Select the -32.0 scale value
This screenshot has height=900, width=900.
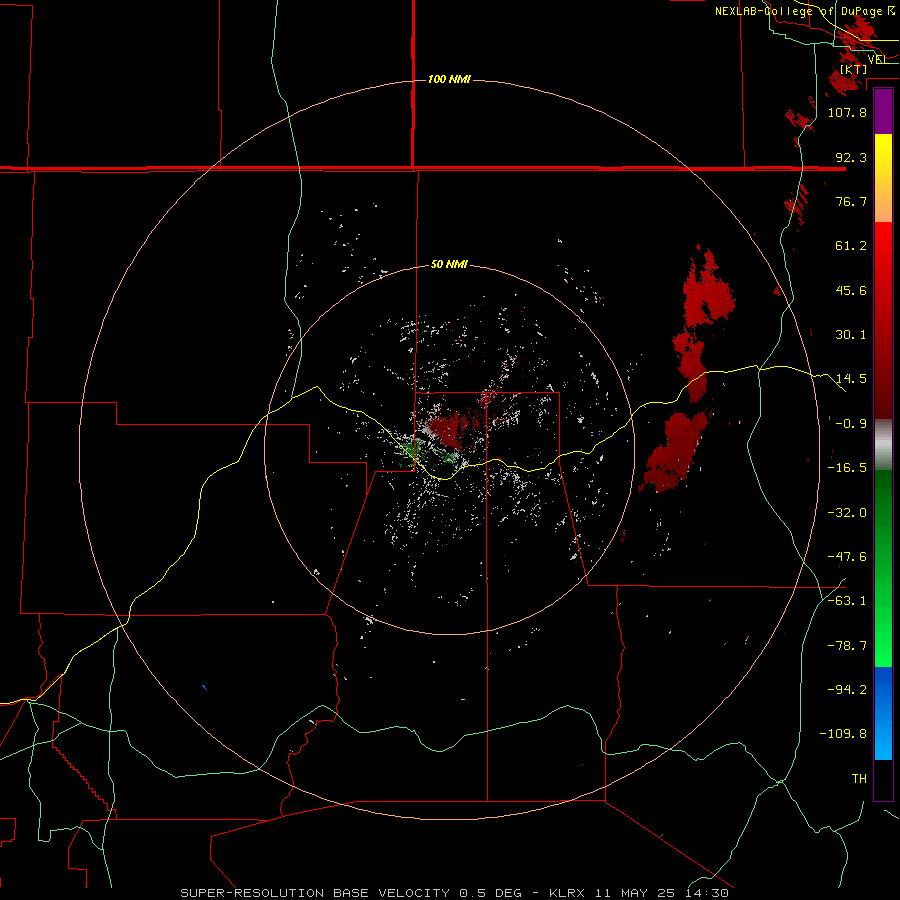click(847, 513)
